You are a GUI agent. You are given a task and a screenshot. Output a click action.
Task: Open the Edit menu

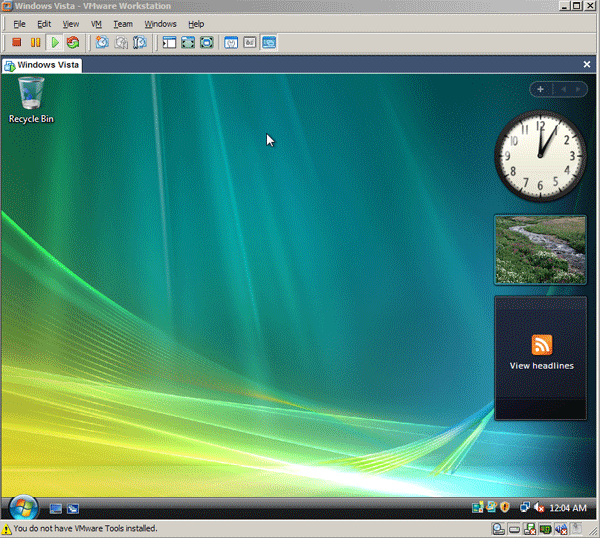[x=44, y=24]
